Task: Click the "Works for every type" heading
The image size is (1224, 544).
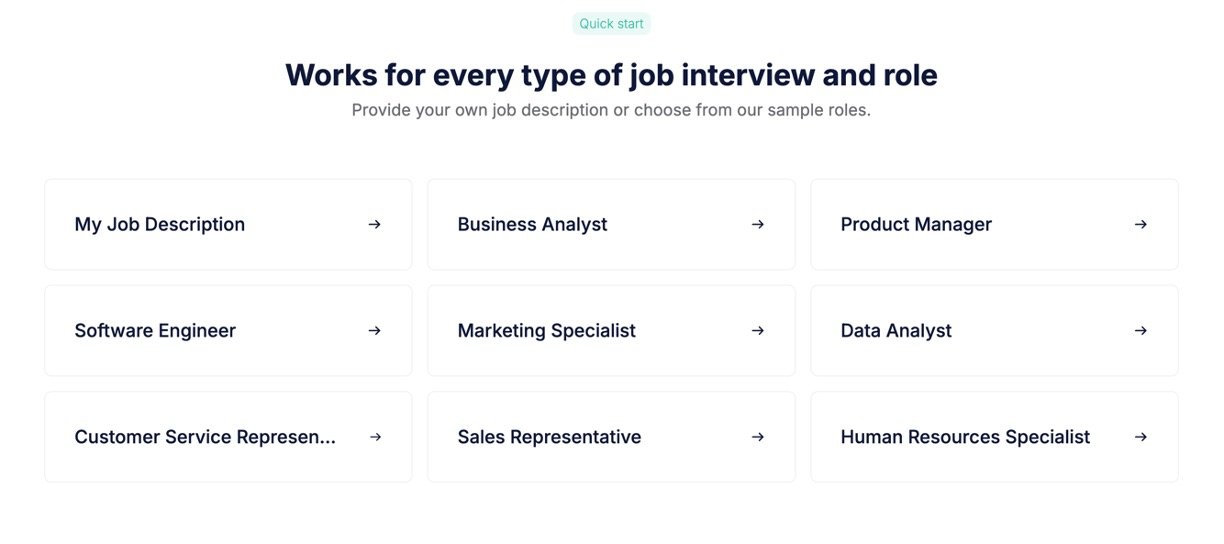Action: tap(611, 75)
